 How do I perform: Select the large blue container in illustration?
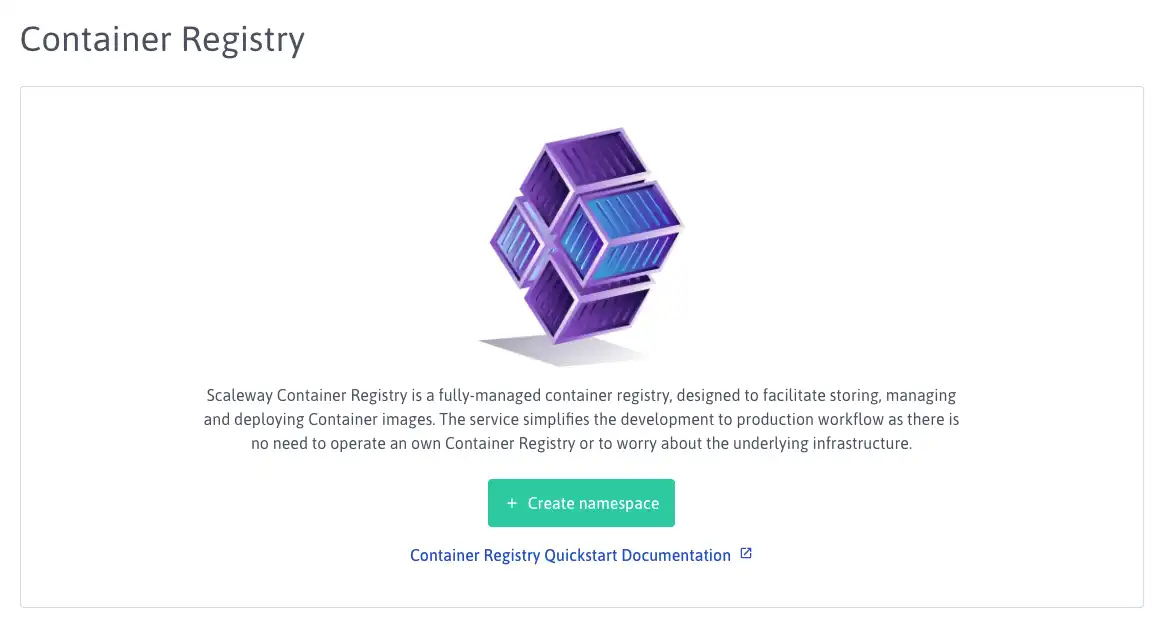[x=619, y=234]
